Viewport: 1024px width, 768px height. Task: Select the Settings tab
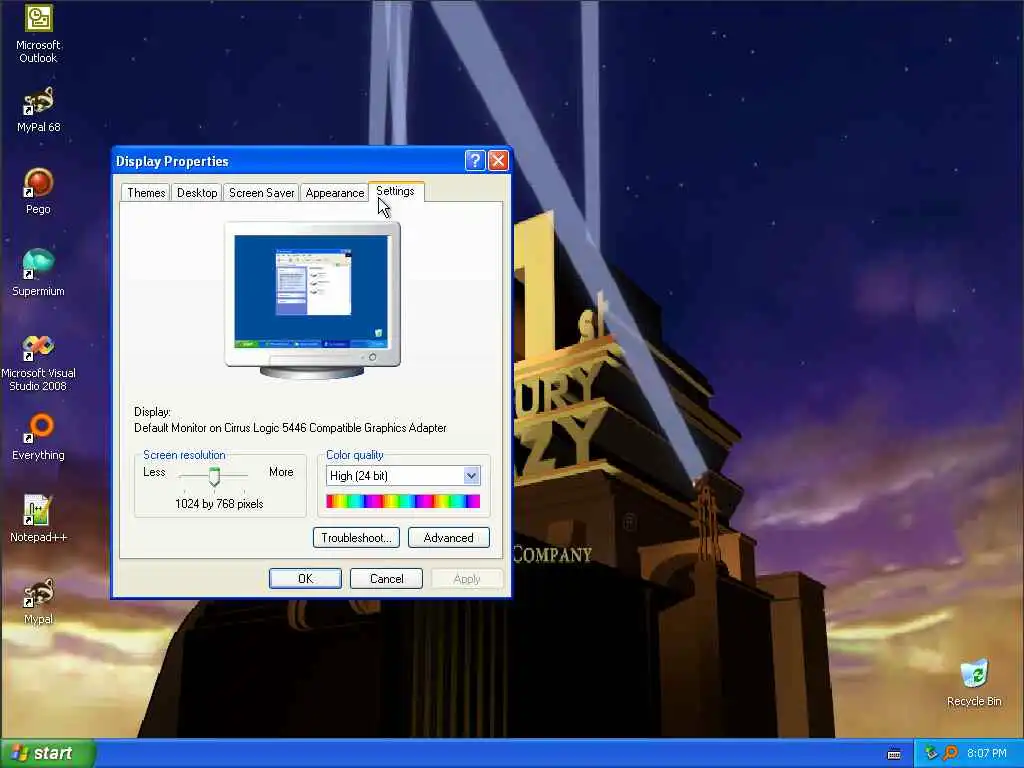tap(396, 191)
